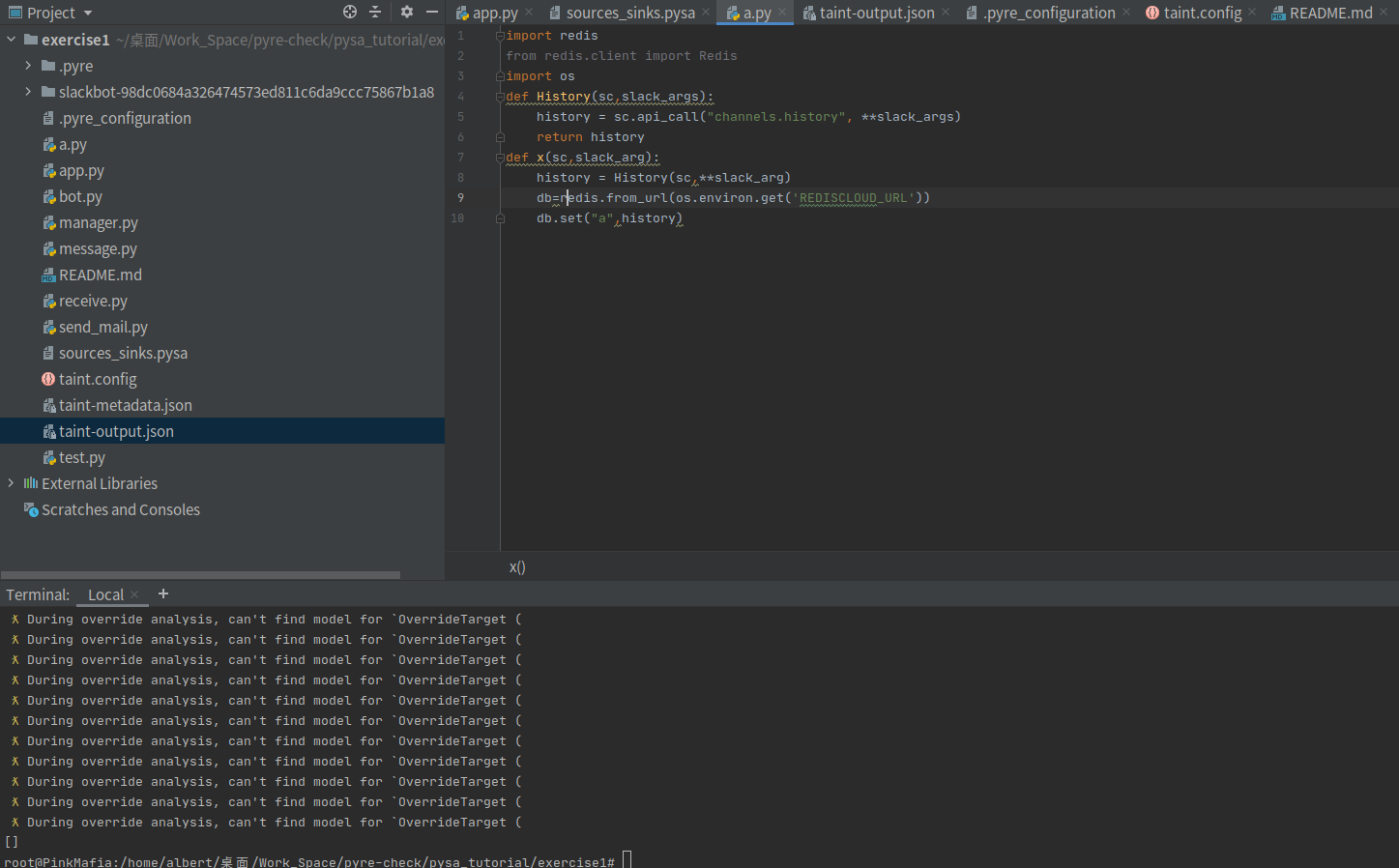The width and height of the screenshot is (1399, 868).
Task: Close the sources_sinks.pysa tab
Action: (x=705, y=13)
